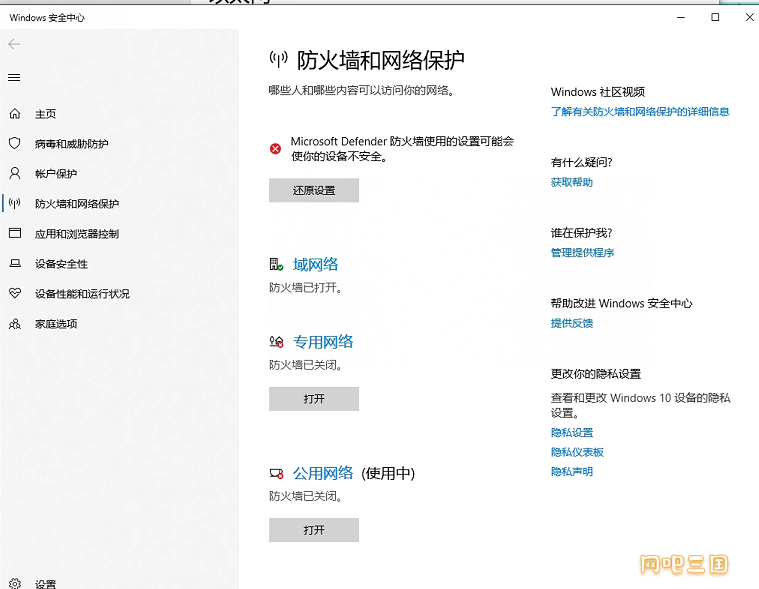Click the 有什么疑问? heading
Viewport: 759px width, 589px height.
pos(581,162)
